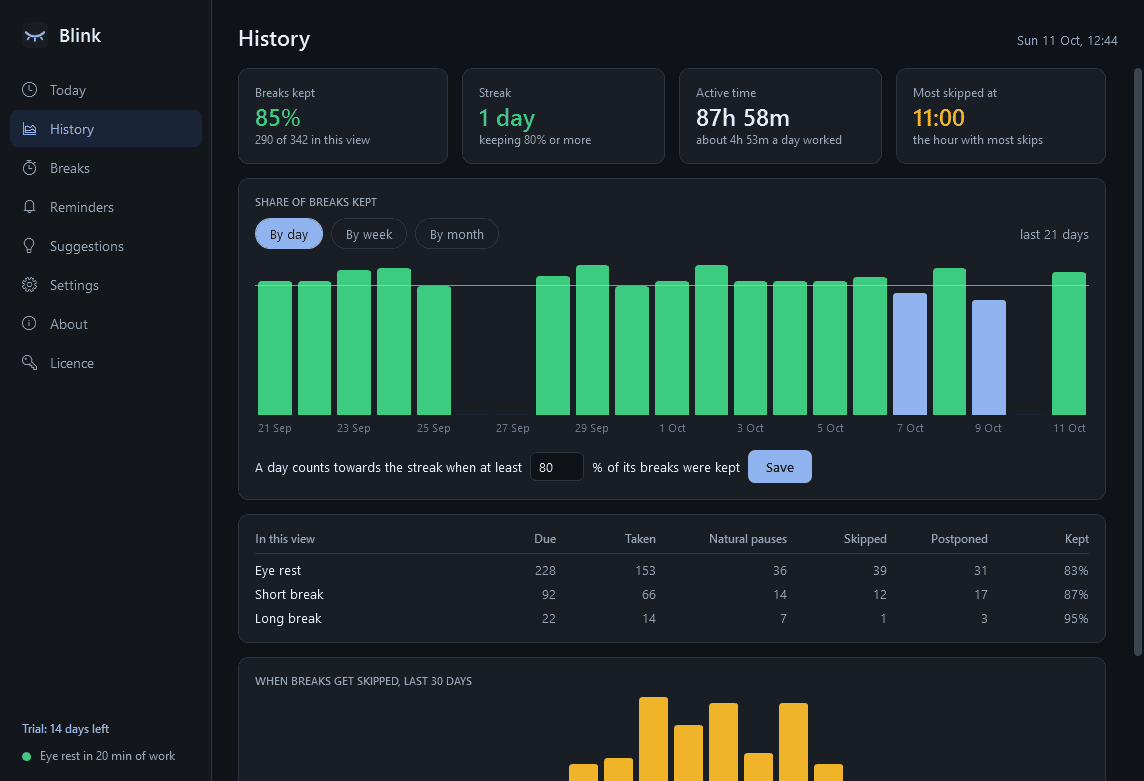Click the 'last 21 days' label
Viewport: 1144px width, 781px height.
(x=1054, y=234)
